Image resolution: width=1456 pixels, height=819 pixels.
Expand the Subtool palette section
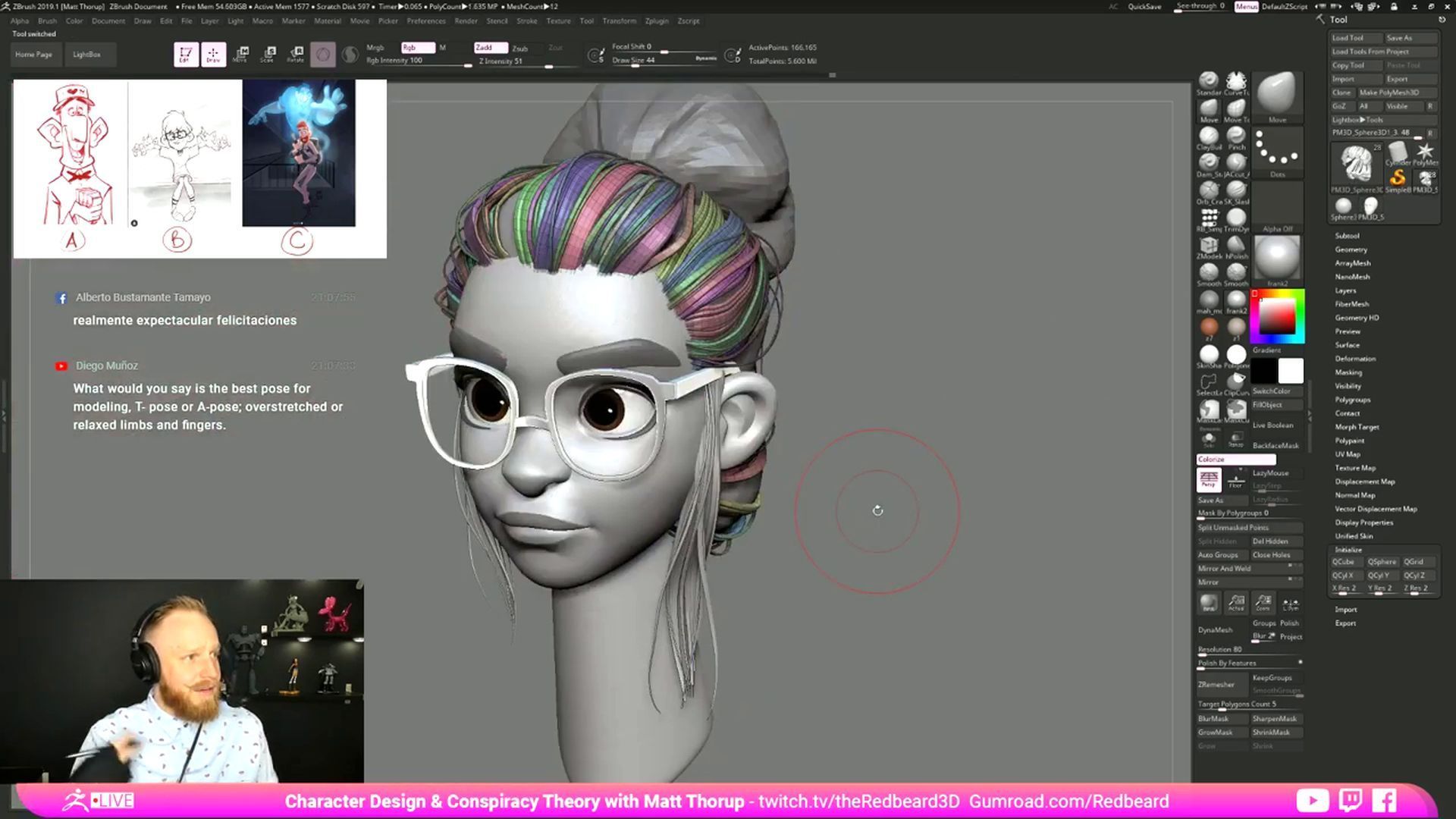click(x=1347, y=236)
